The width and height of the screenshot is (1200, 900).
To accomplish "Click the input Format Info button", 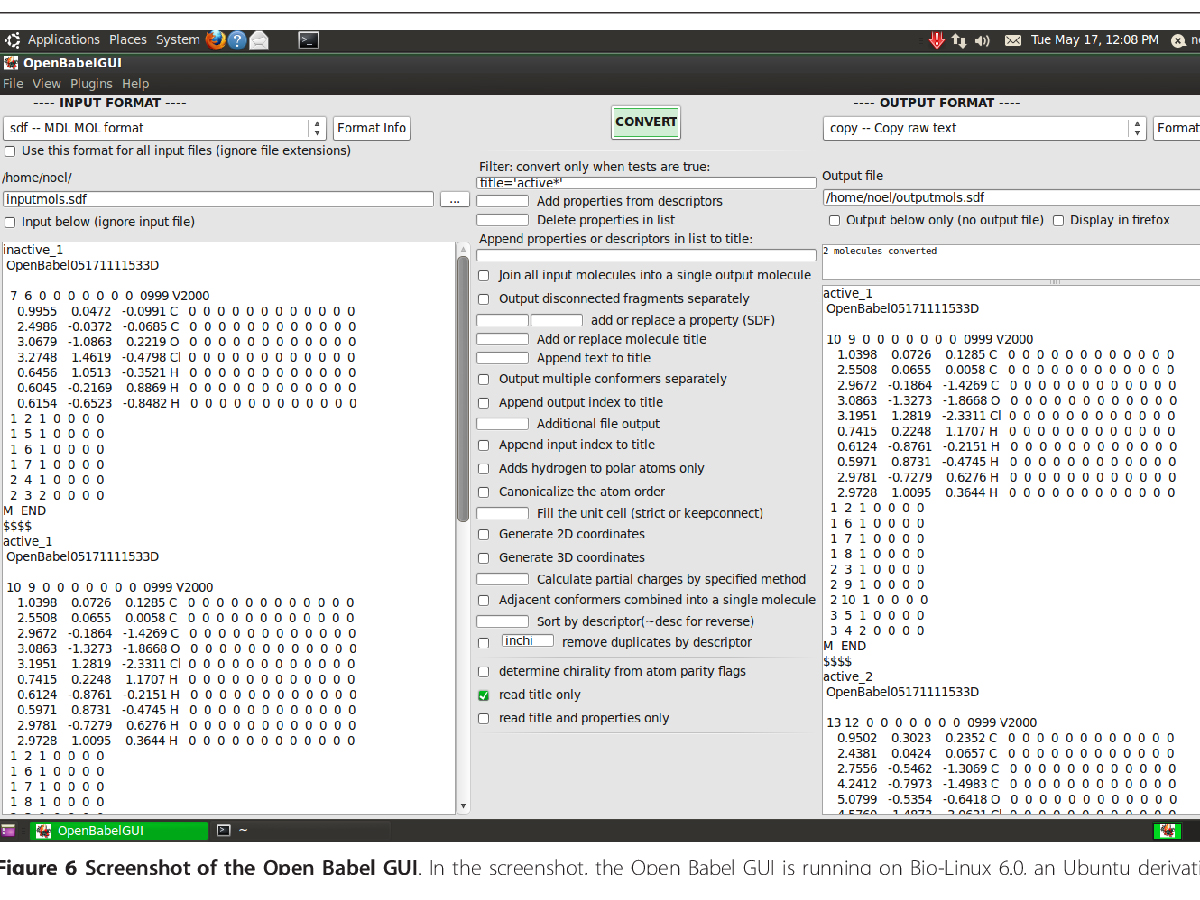I will tap(371, 128).
